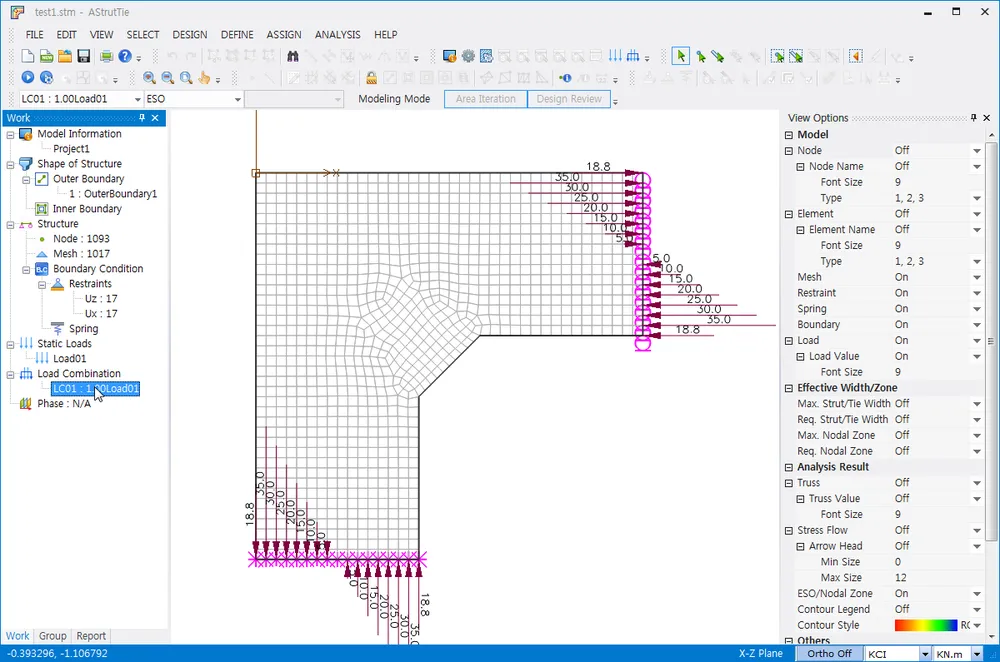Select the 1 : OuterBoundary1 tree item
Screen dimensions: 1000x662
[113, 194]
